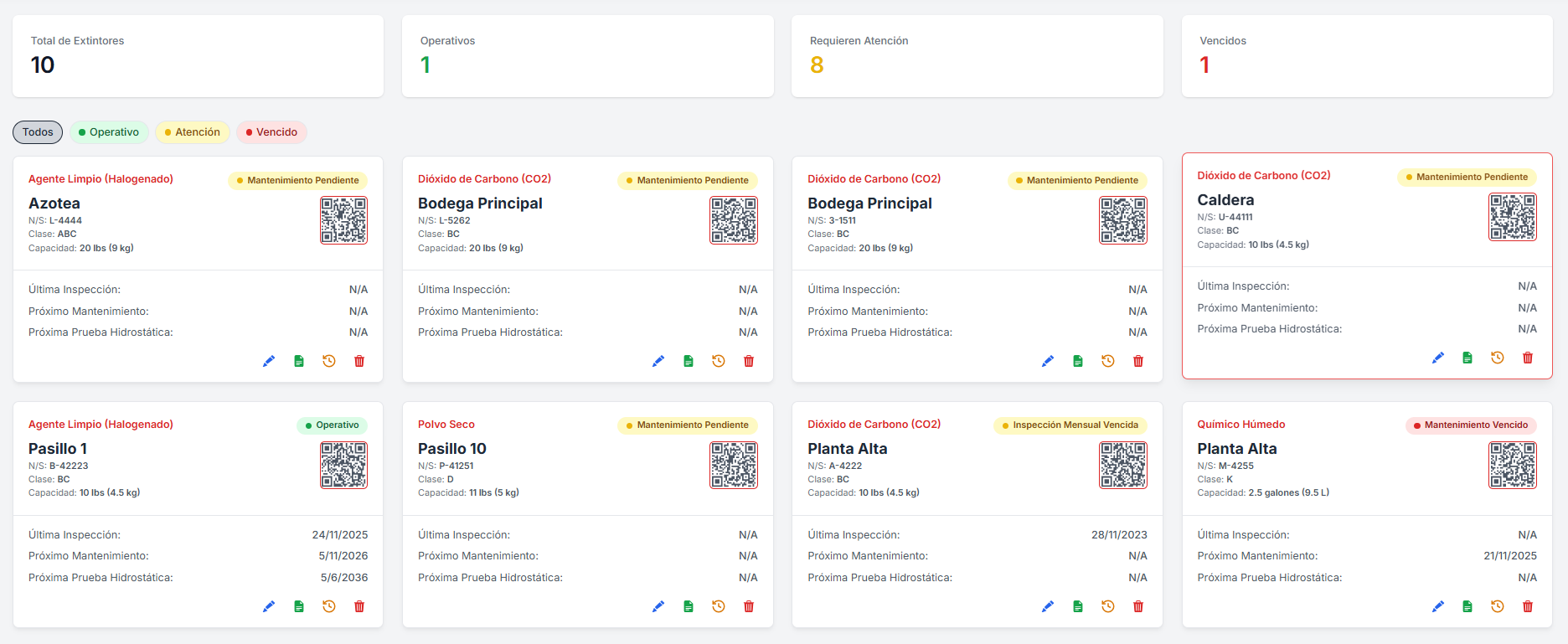
Task: Open history icon on Quimico Húmedo Planta Alta card
Action: point(1498,606)
